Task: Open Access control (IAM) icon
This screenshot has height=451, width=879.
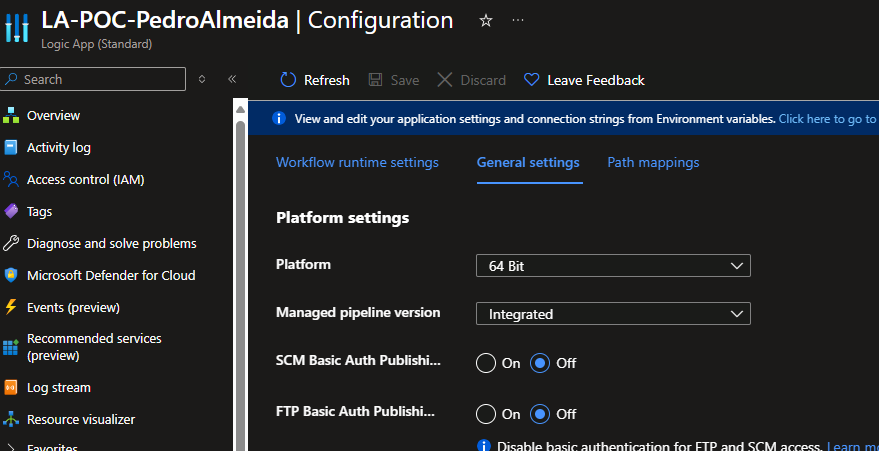Action: pos(11,179)
